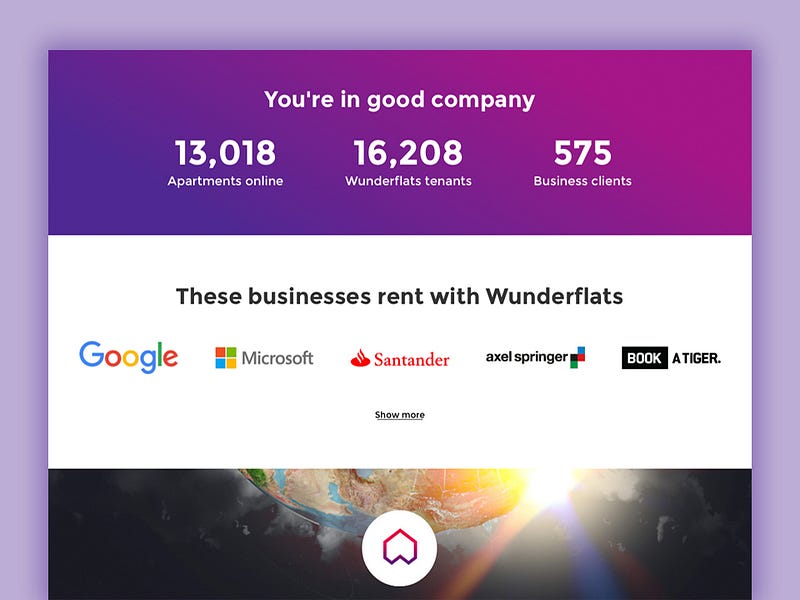Viewport: 800px width, 600px height.
Task: Click These businesses rent with Wunderflats heading
Action: click(399, 296)
